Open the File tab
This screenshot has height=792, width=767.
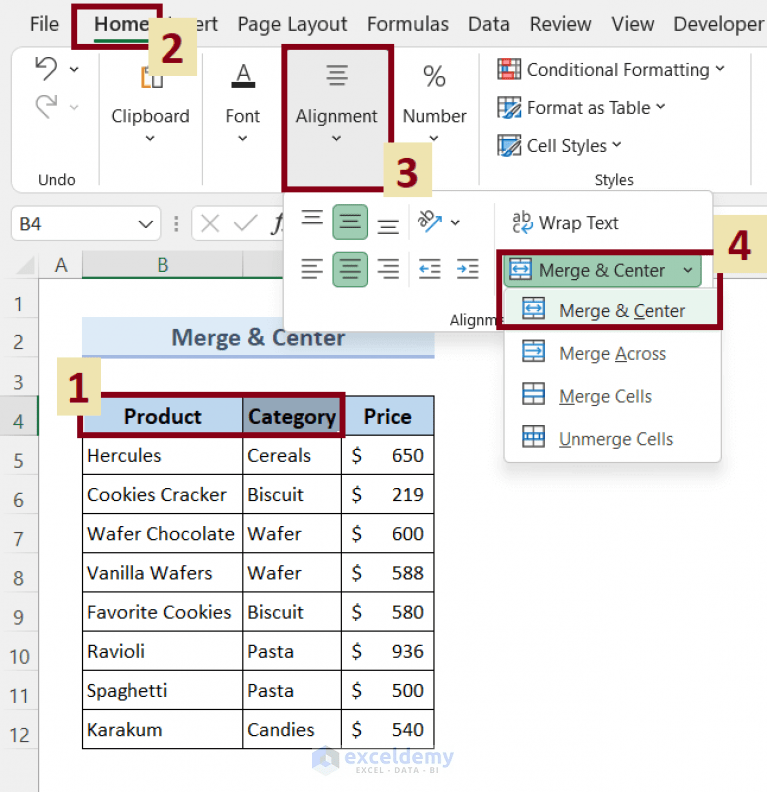[x=44, y=24]
